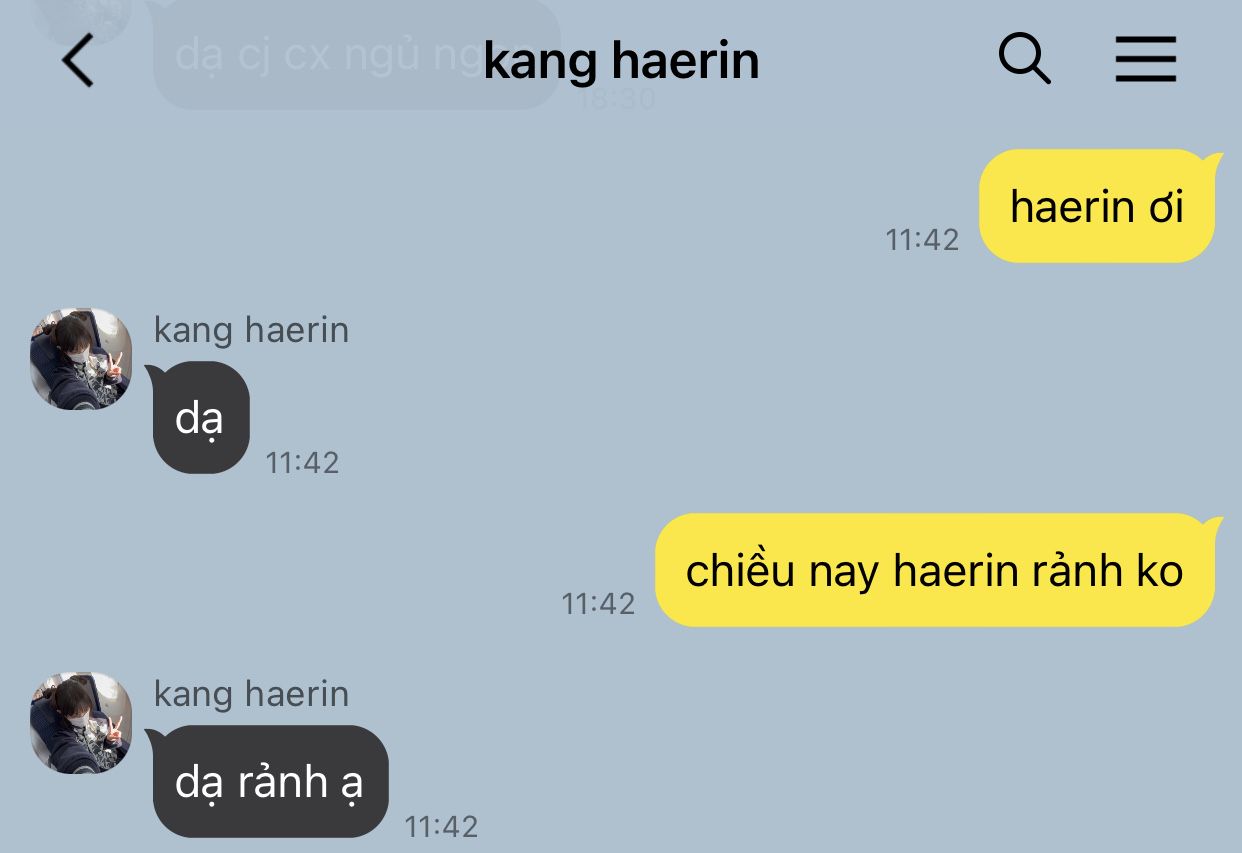Tap empty chat background below 'haerin ơi' bubble
Image resolution: width=1242 pixels, height=853 pixels.
coord(700,400)
